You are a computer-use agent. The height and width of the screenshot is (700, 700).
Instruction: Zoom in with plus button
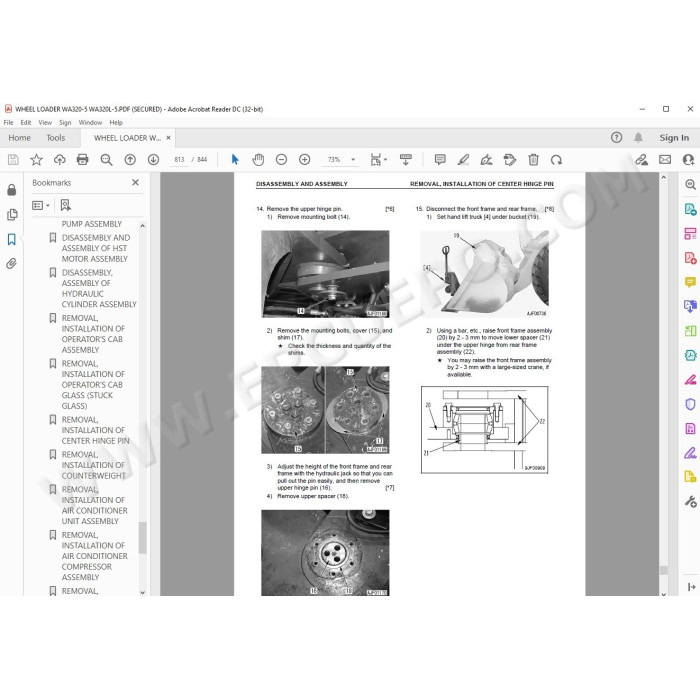[304, 159]
